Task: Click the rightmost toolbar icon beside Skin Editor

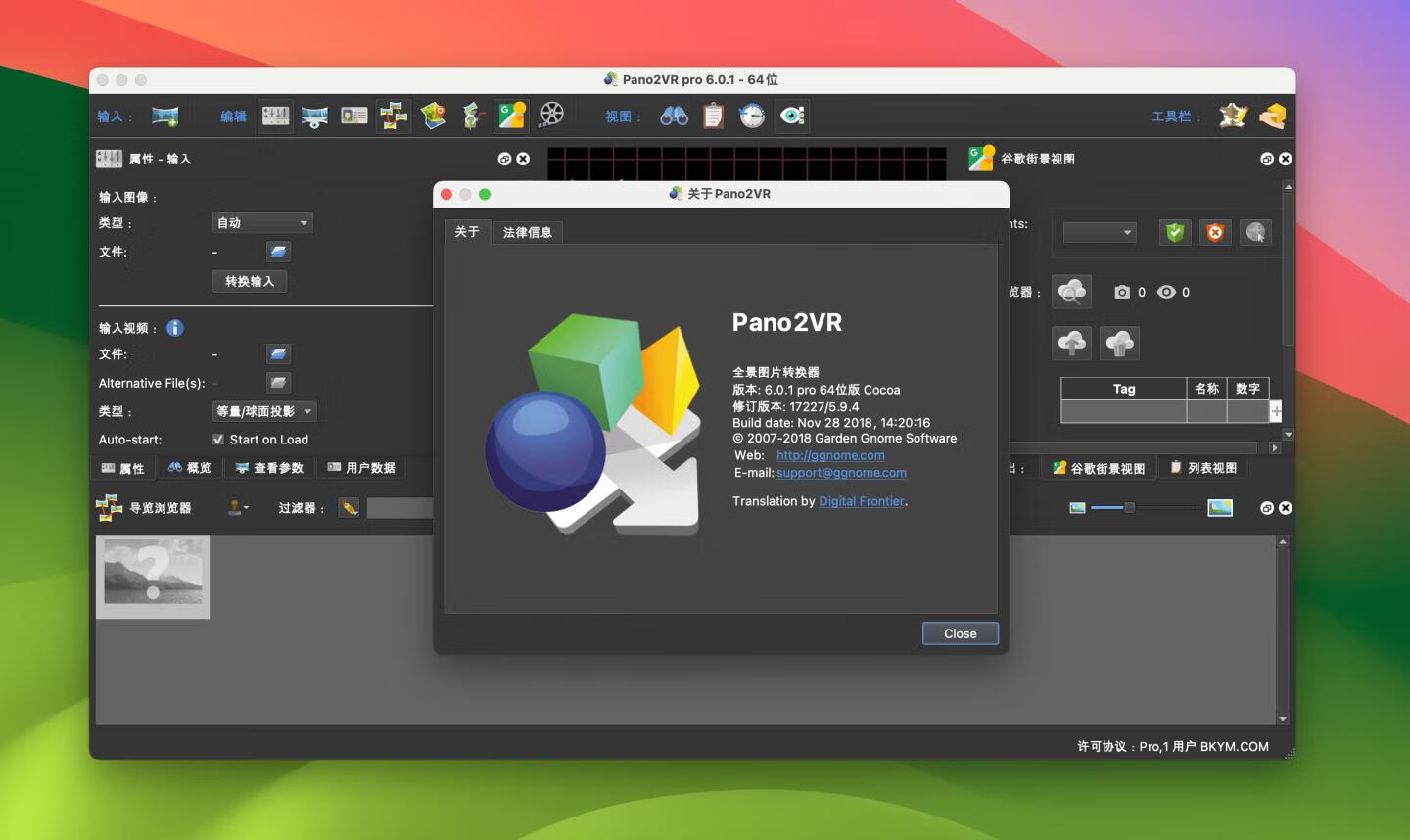Action: tap(1272, 116)
